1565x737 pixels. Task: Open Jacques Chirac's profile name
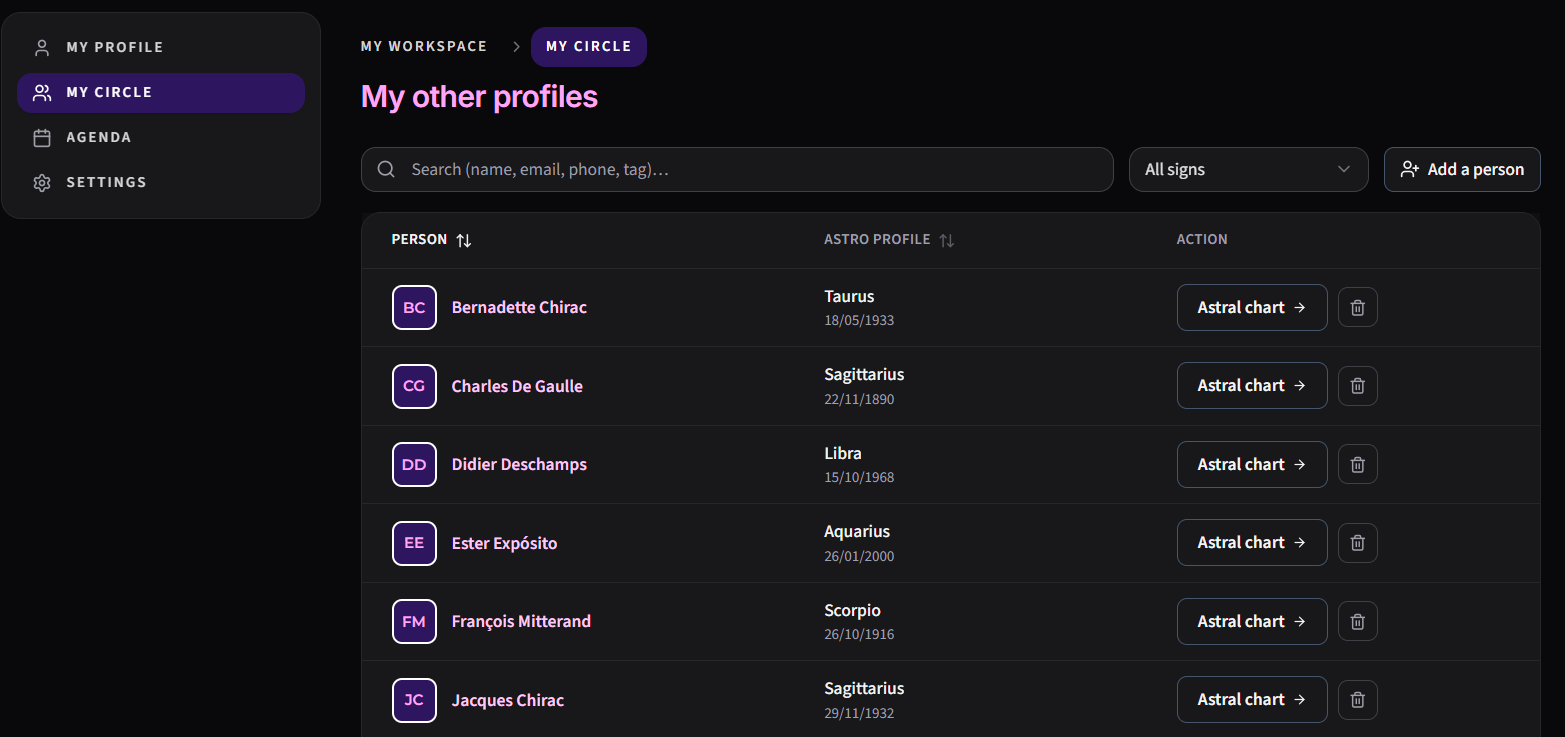click(x=508, y=700)
